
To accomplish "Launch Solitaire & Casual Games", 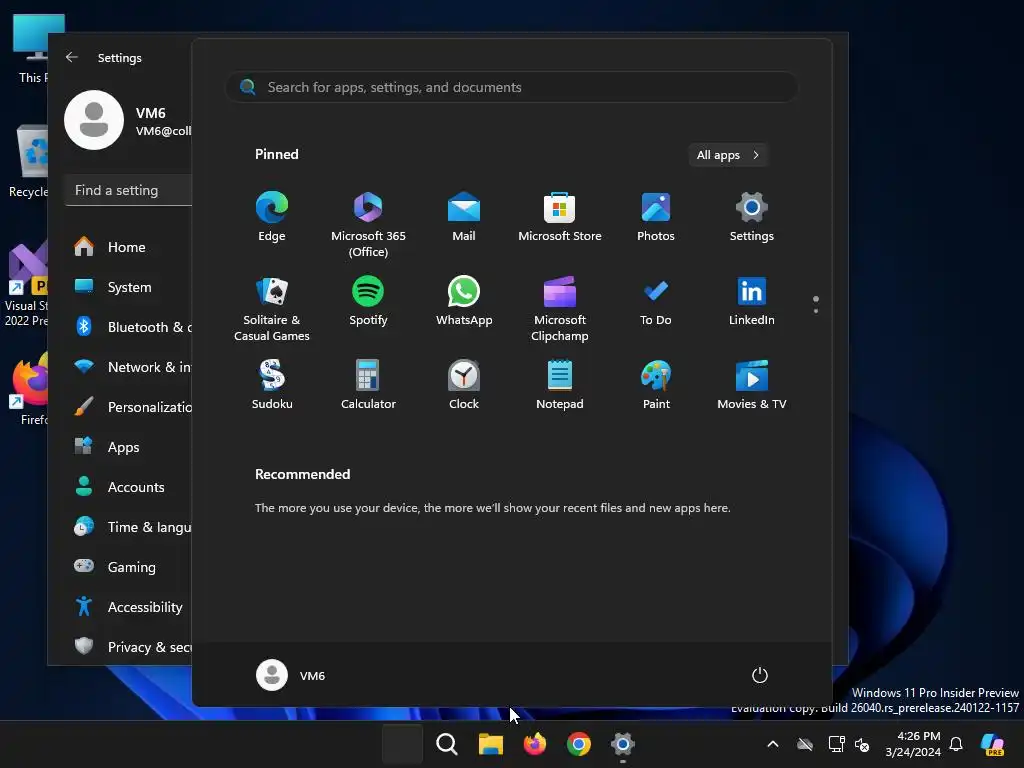I will click(272, 308).
